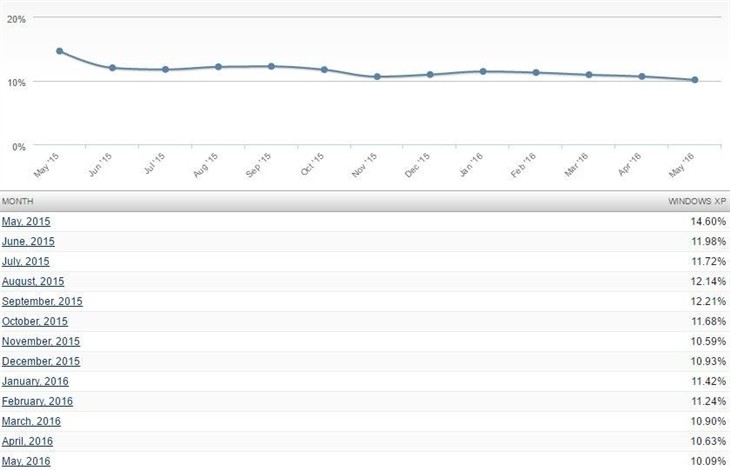
Task: Click the December, 2015 link
Action: (x=41, y=361)
